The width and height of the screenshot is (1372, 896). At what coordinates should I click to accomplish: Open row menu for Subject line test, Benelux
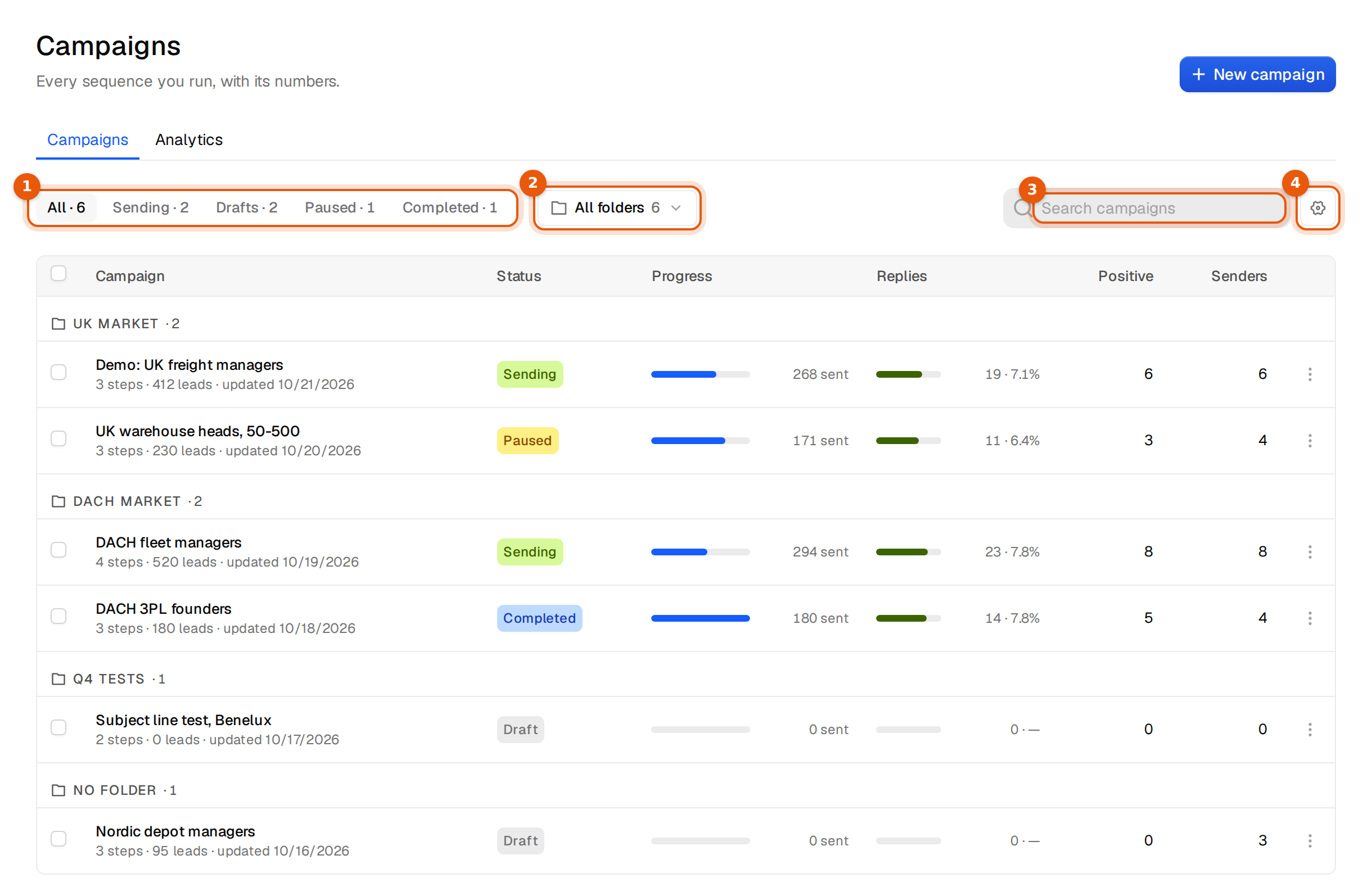pos(1310,730)
